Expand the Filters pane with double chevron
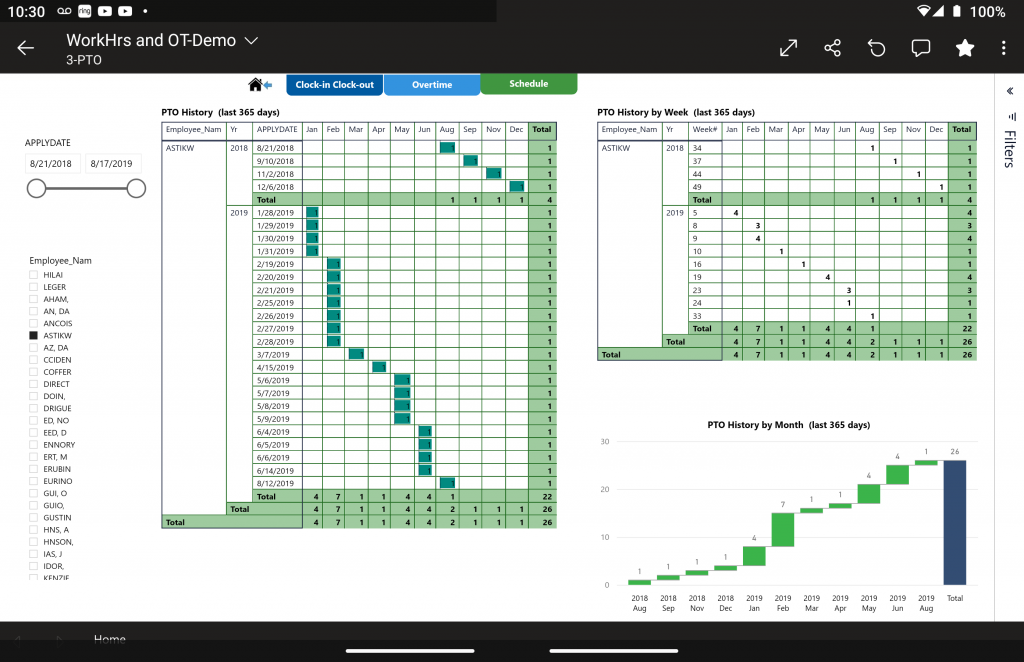The height and width of the screenshot is (662, 1024). coord(1008,92)
